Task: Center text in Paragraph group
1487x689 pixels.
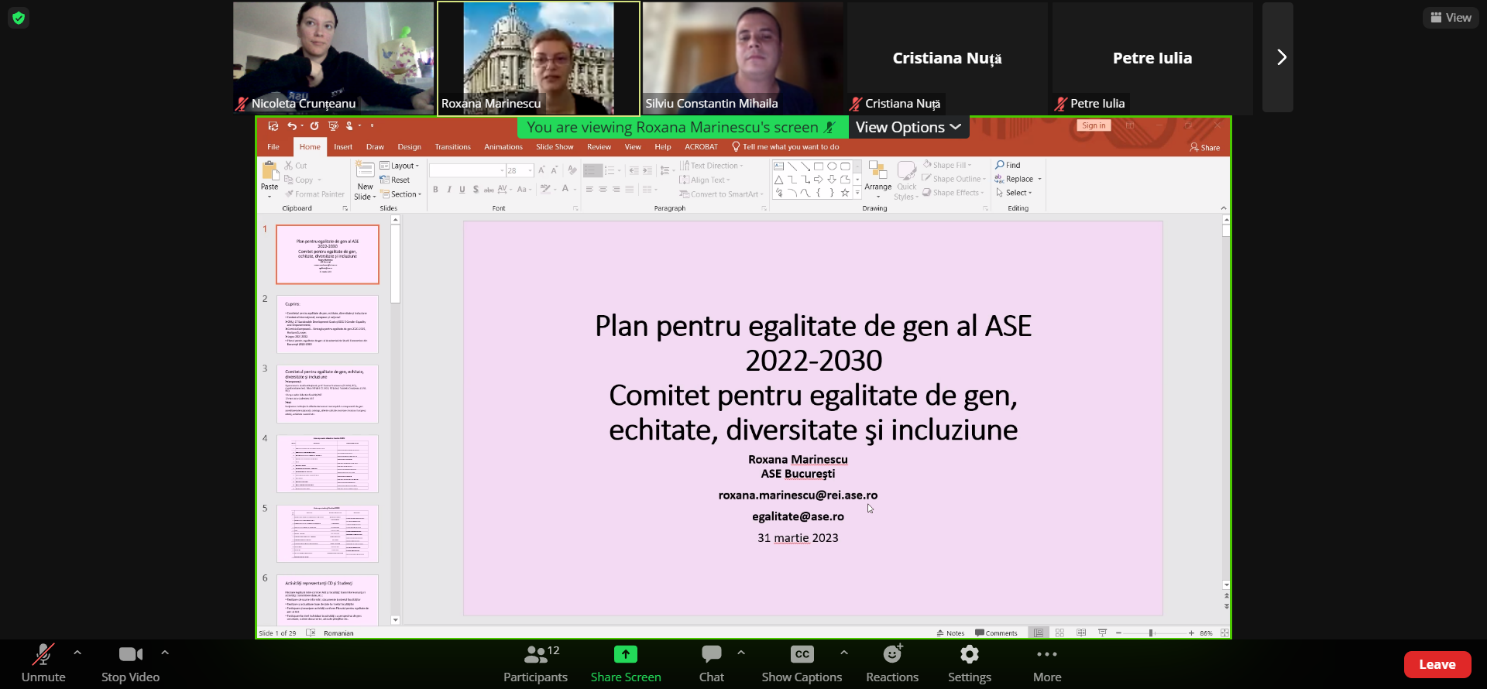Action: click(x=603, y=189)
